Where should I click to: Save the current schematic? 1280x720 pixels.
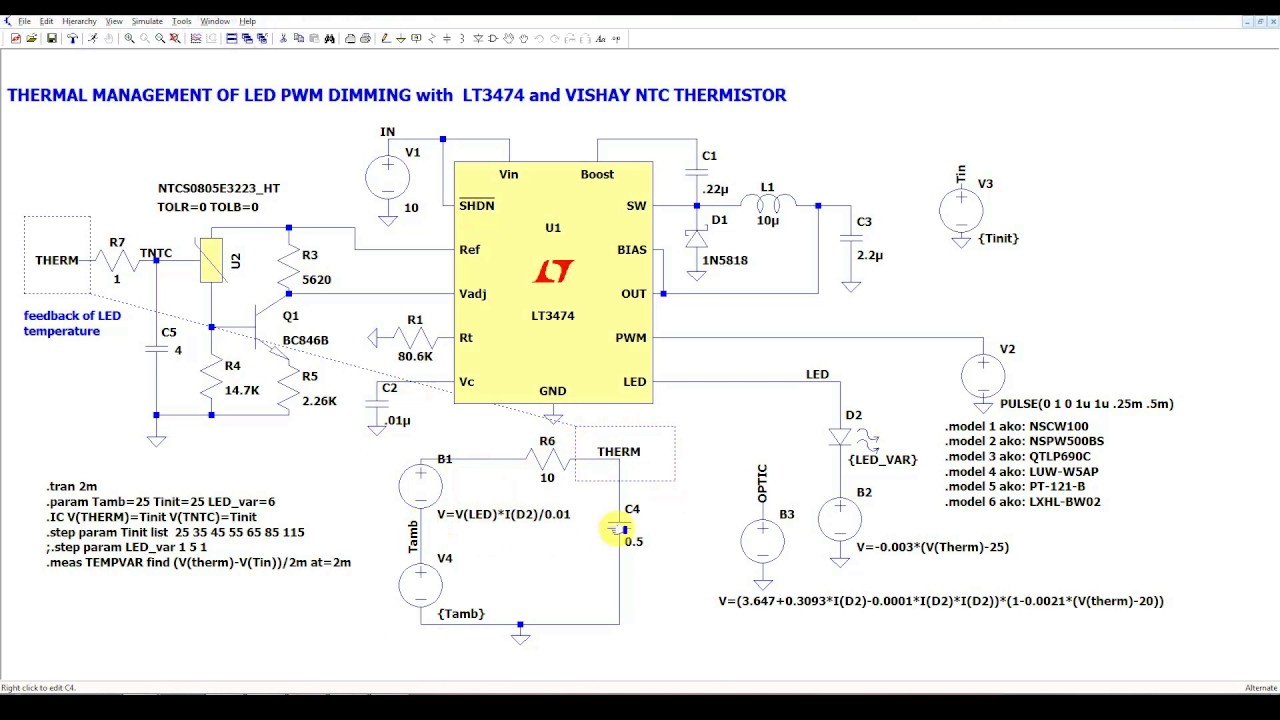pos(51,38)
